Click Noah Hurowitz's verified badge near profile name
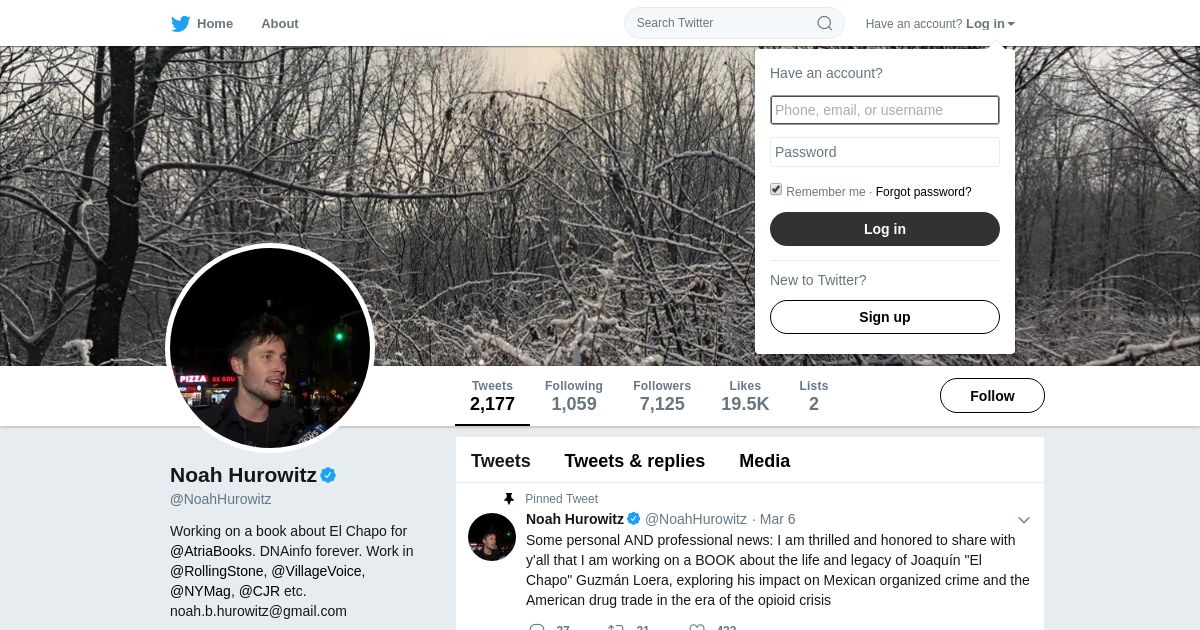Viewport: 1200px width, 630px height. 328,475
